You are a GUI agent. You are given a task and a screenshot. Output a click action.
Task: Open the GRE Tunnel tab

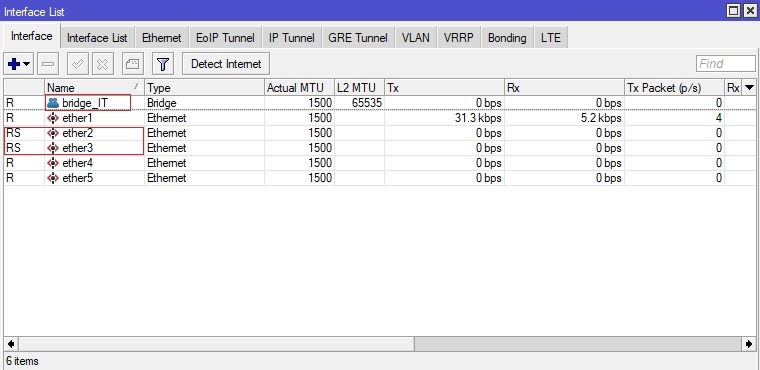coord(358,38)
